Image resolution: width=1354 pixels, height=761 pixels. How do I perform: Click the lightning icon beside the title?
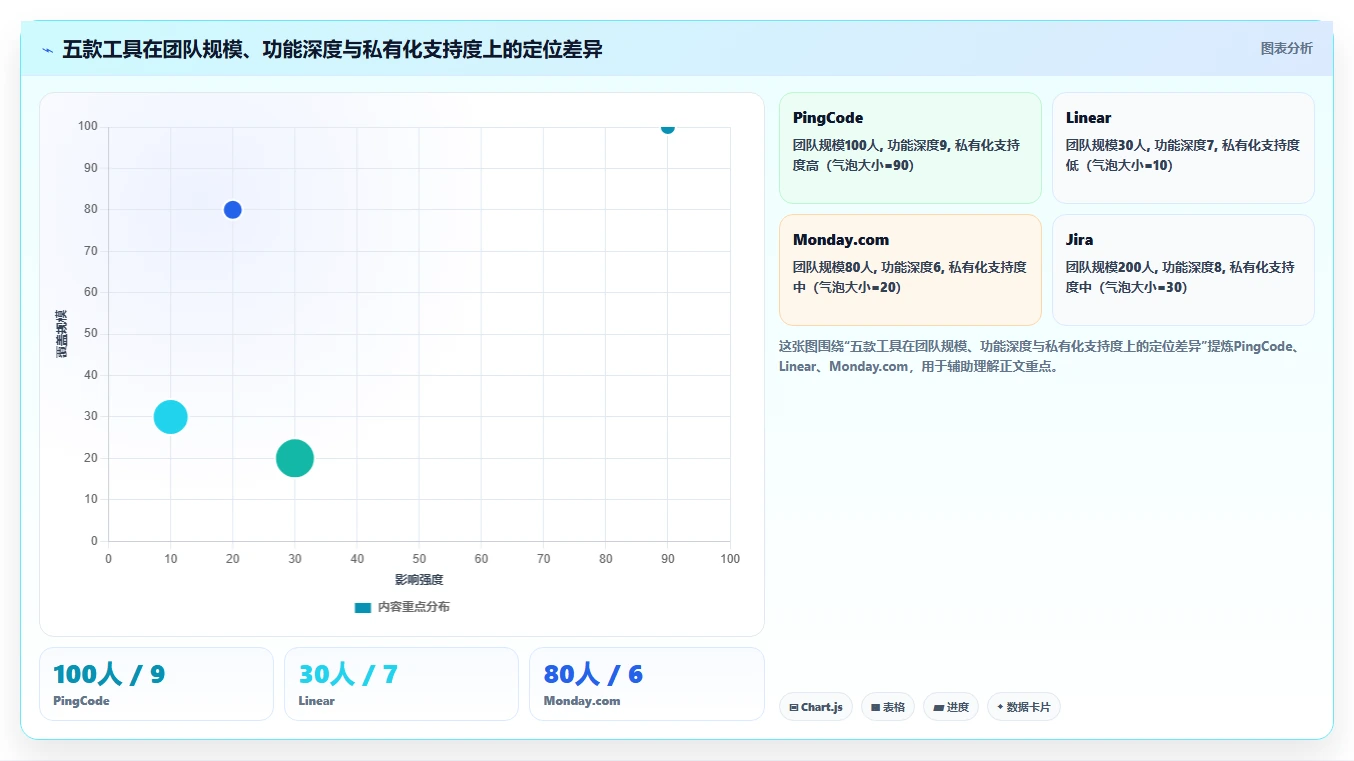47,50
